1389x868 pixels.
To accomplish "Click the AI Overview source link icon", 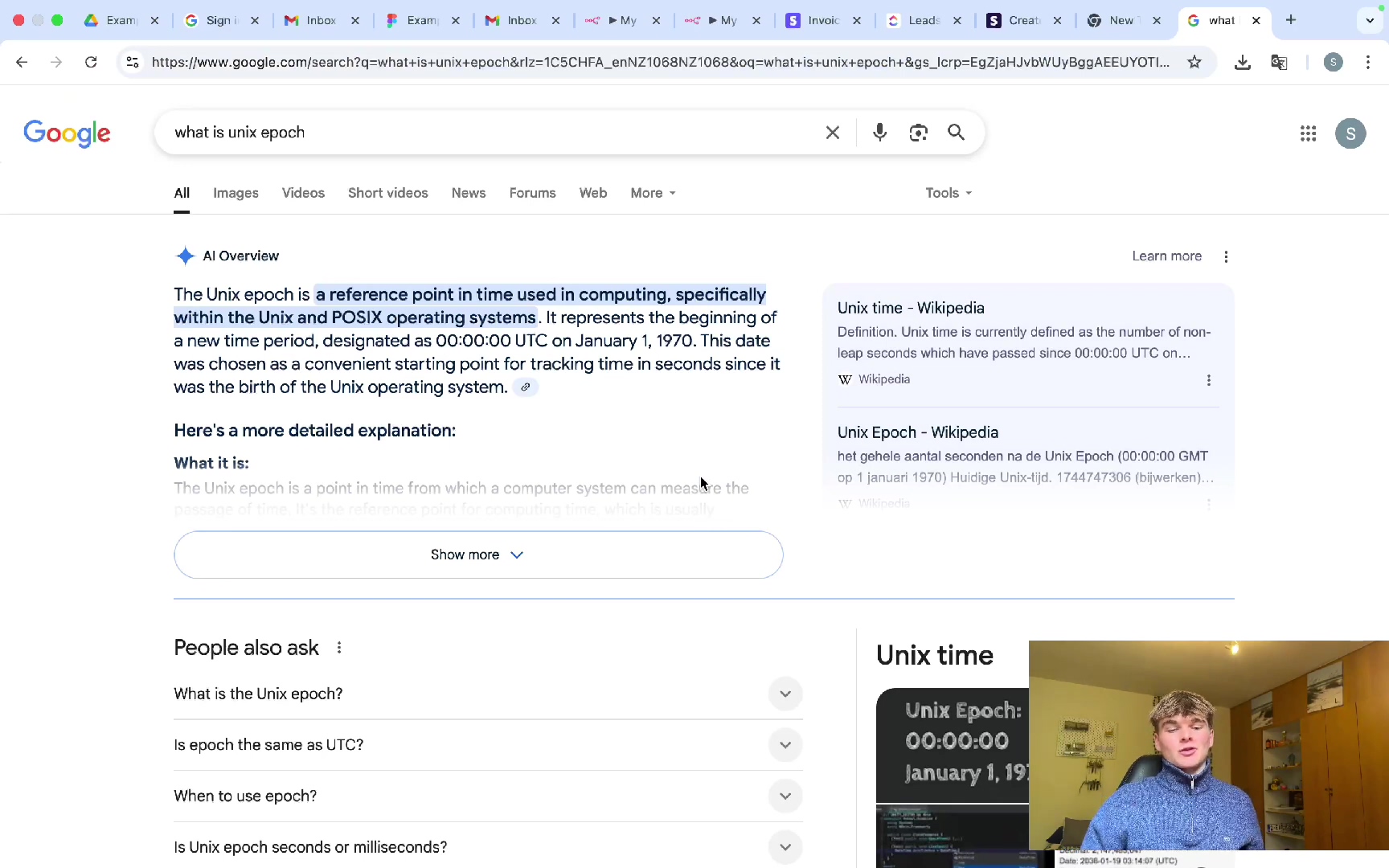I will coord(525,387).
